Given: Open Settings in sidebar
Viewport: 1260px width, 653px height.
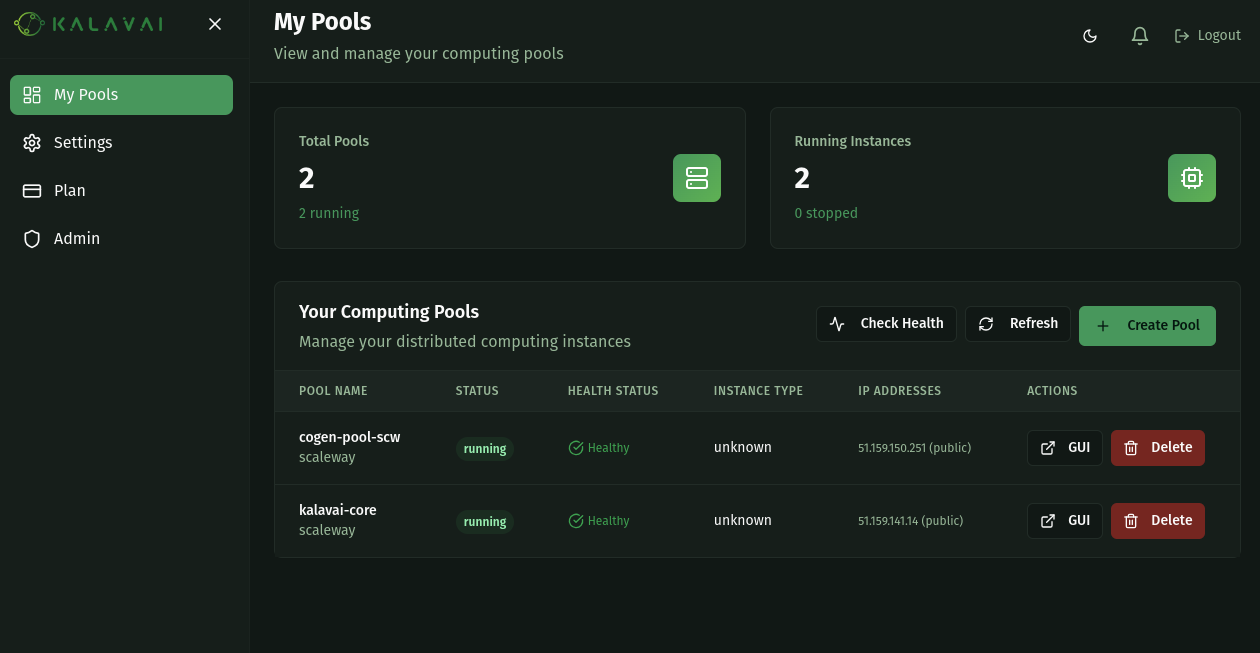Looking at the screenshot, I should click(121, 143).
